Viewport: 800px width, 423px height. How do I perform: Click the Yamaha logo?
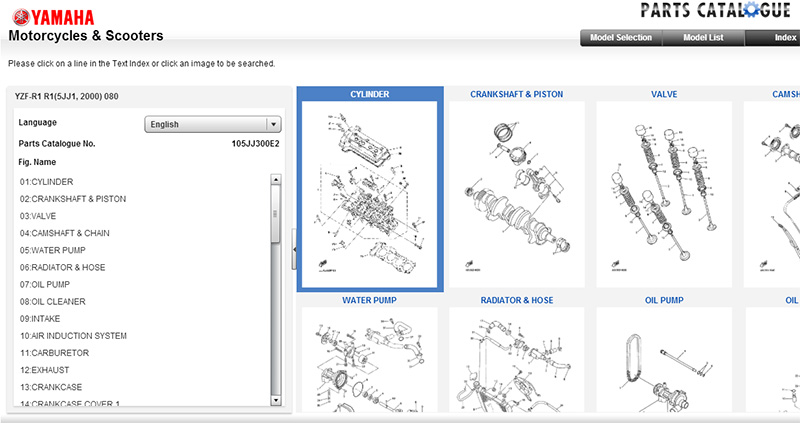pos(54,17)
